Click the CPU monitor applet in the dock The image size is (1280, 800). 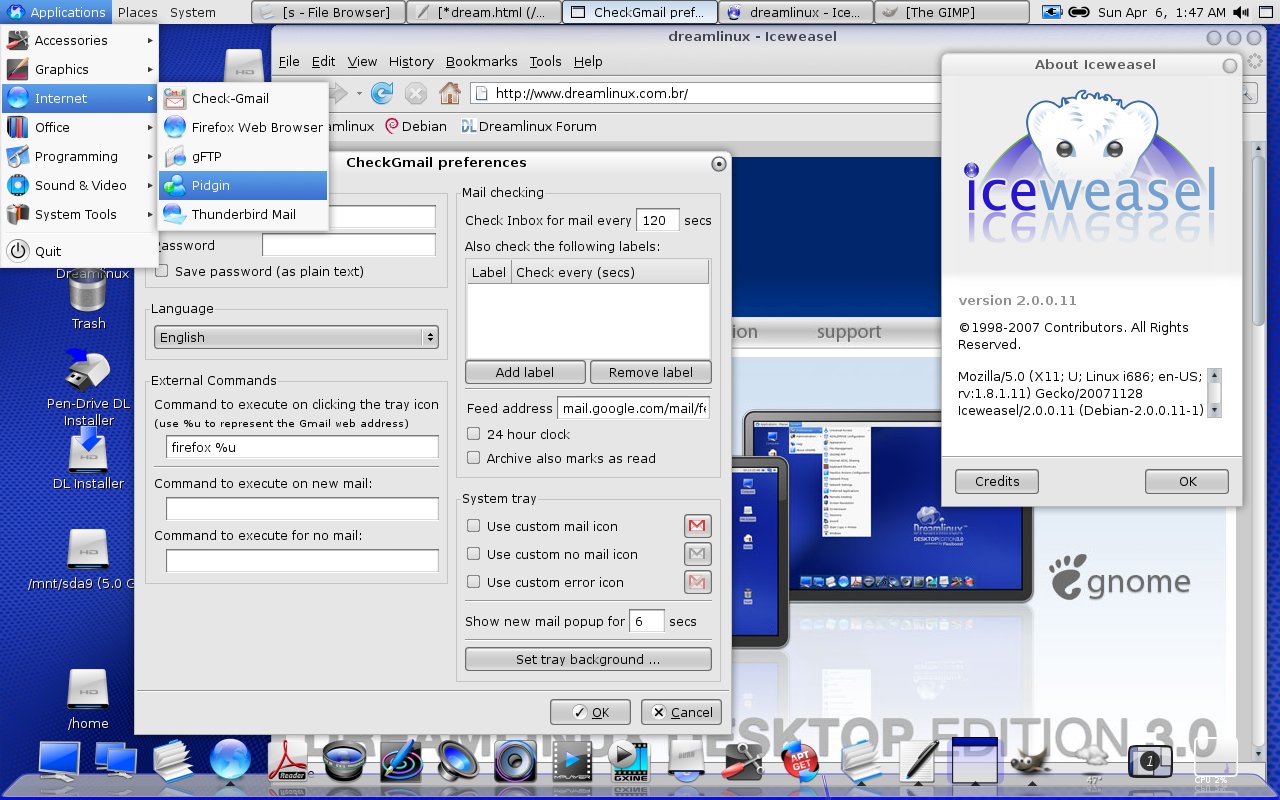pos(1214,762)
